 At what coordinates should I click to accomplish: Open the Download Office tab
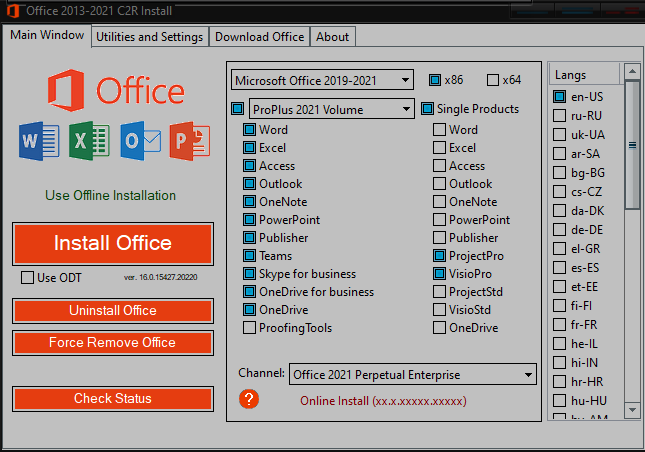point(260,37)
